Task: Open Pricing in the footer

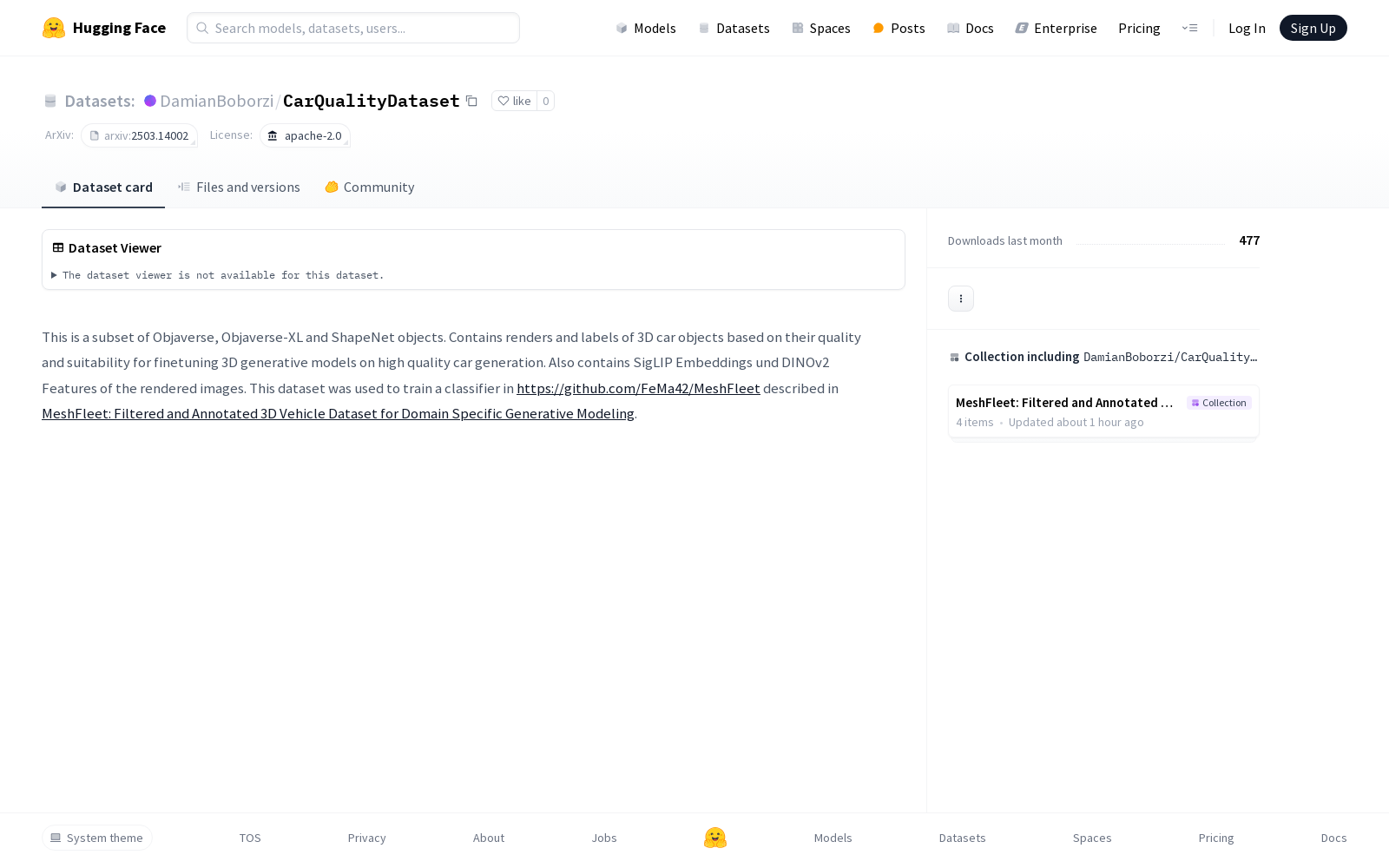Action: pos(1216,838)
